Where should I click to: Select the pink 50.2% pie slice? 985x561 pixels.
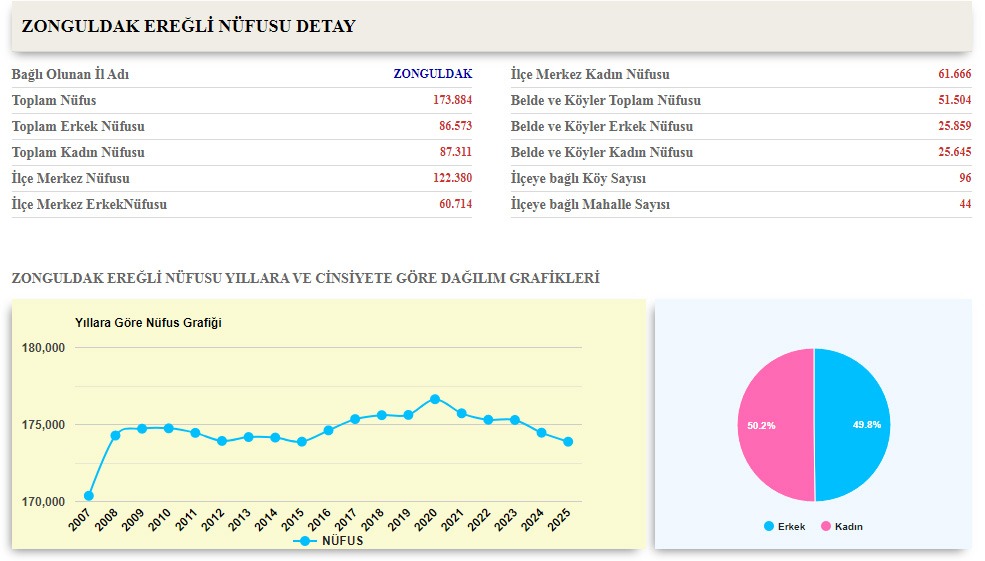click(775, 425)
